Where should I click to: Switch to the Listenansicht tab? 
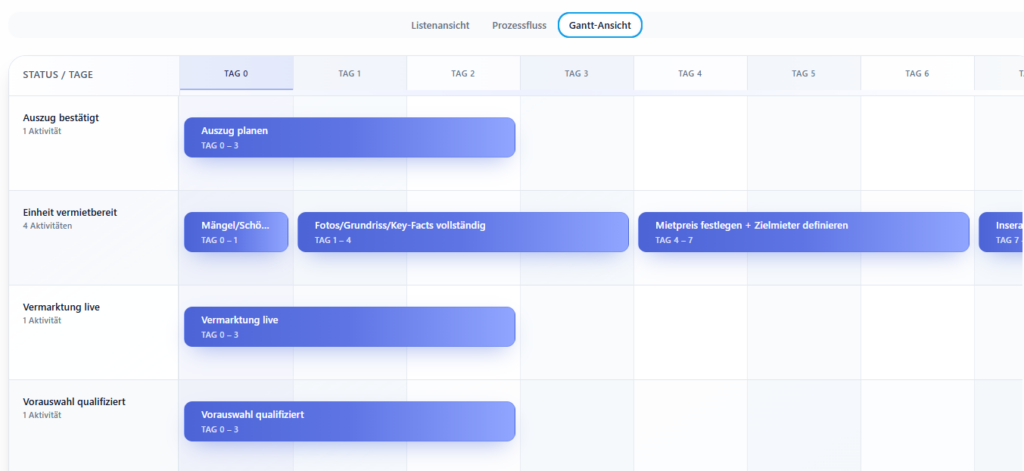tap(440, 25)
